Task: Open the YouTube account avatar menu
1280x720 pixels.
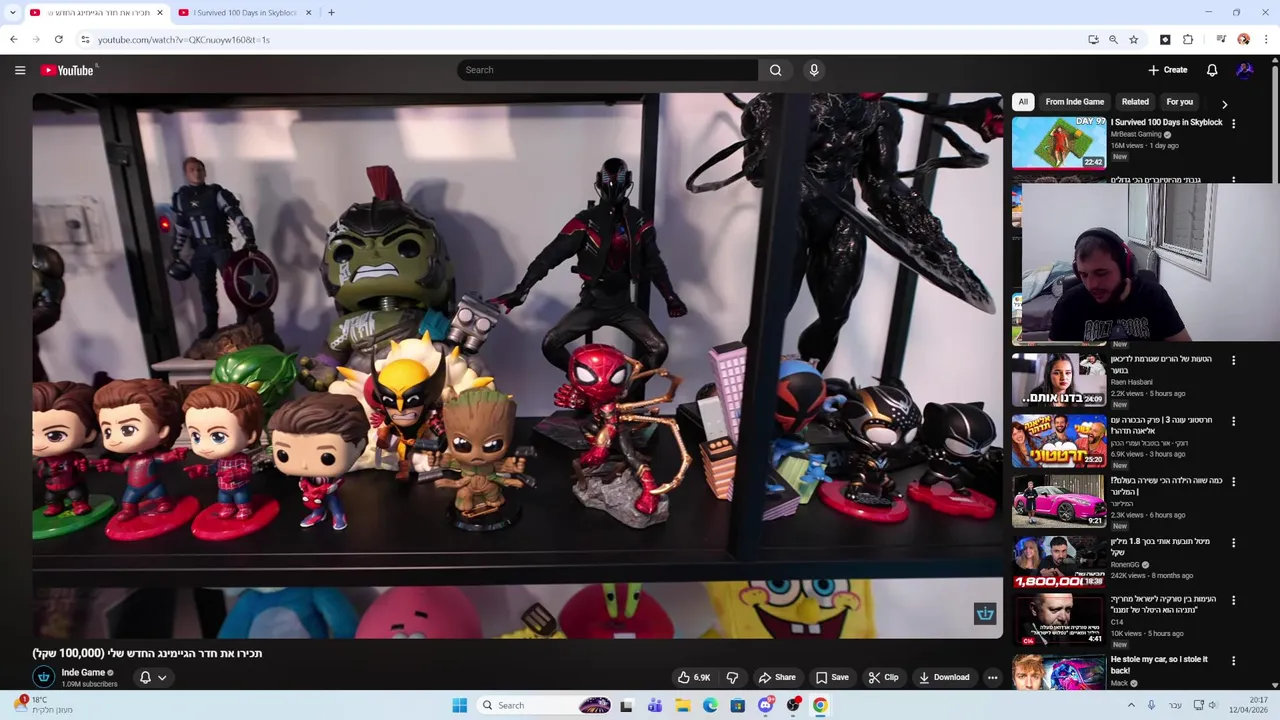Action: click(x=1245, y=70)
